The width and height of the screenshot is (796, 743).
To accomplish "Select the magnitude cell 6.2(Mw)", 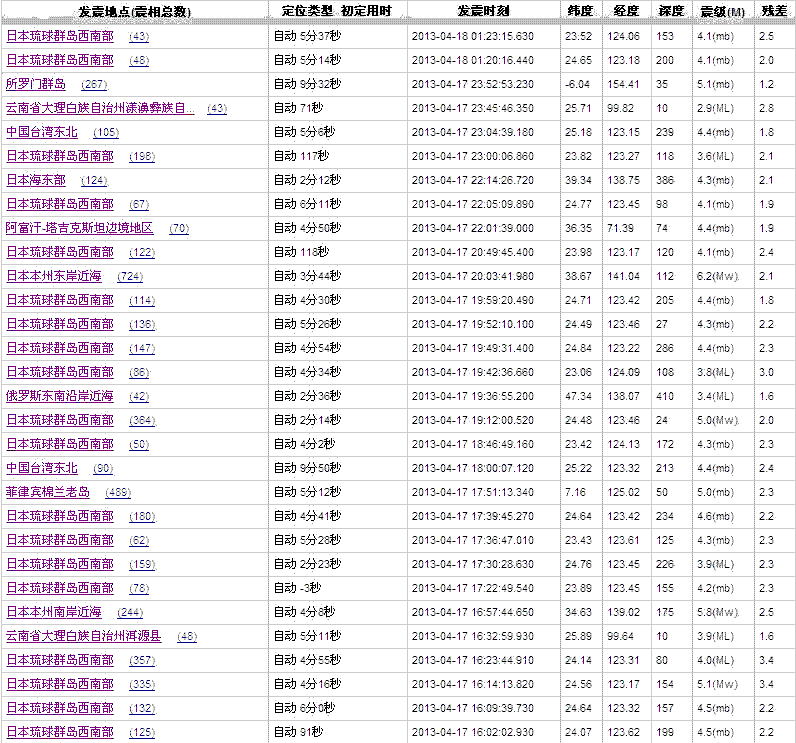I will coord(718,277).
